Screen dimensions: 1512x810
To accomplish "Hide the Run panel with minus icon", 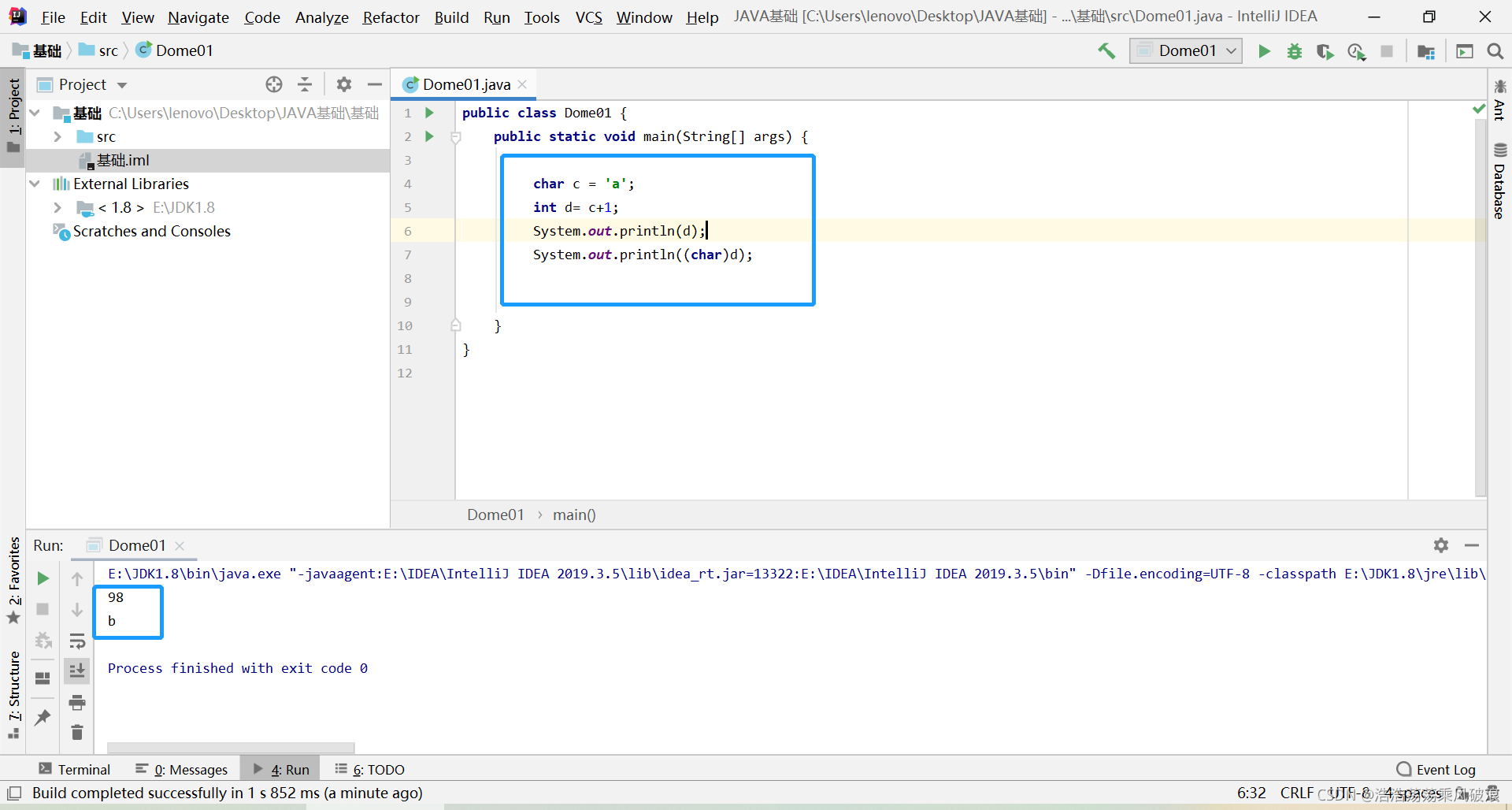I will click(x=1472, y=545).
